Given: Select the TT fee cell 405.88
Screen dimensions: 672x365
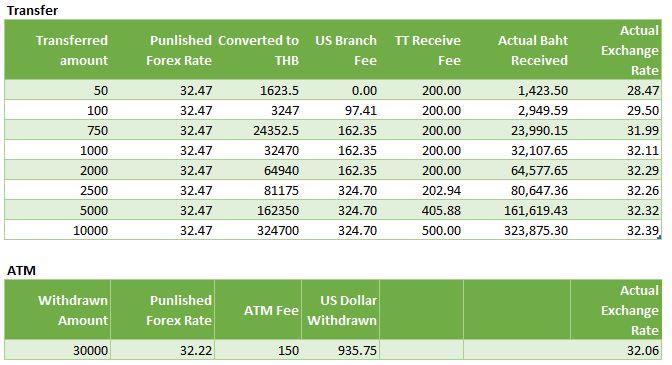Looking at the screenshot, I should [421, 211].
